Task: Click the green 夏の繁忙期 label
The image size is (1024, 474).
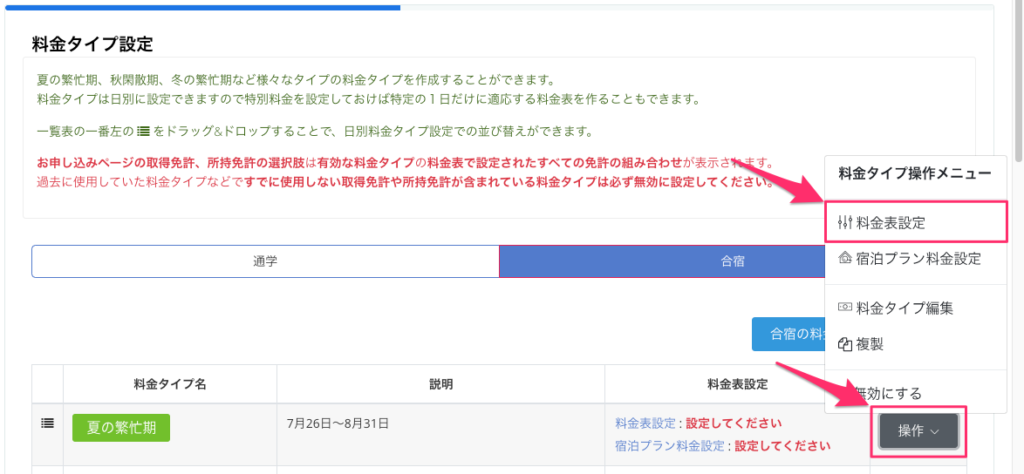Action: pos(120,427)
